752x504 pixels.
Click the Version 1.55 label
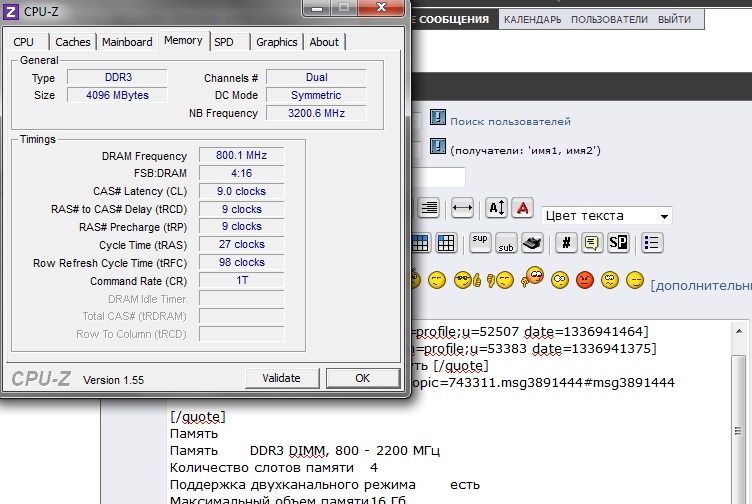[113, 380]
